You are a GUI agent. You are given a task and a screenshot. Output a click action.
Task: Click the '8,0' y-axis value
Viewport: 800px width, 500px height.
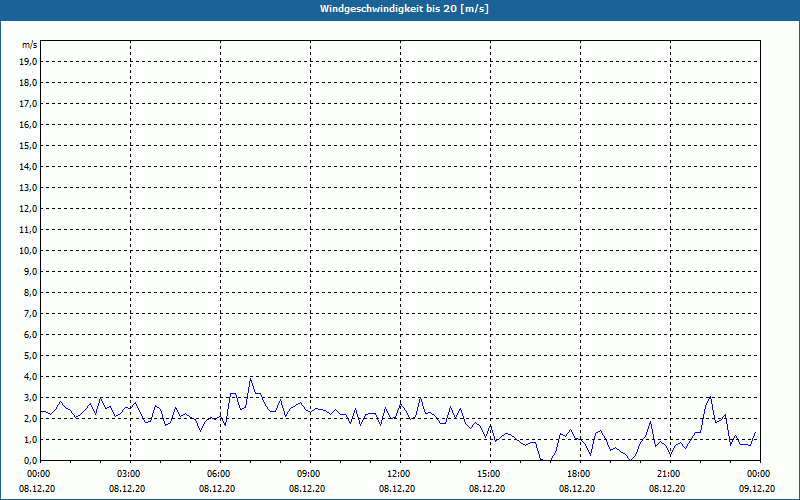[31, 292]
